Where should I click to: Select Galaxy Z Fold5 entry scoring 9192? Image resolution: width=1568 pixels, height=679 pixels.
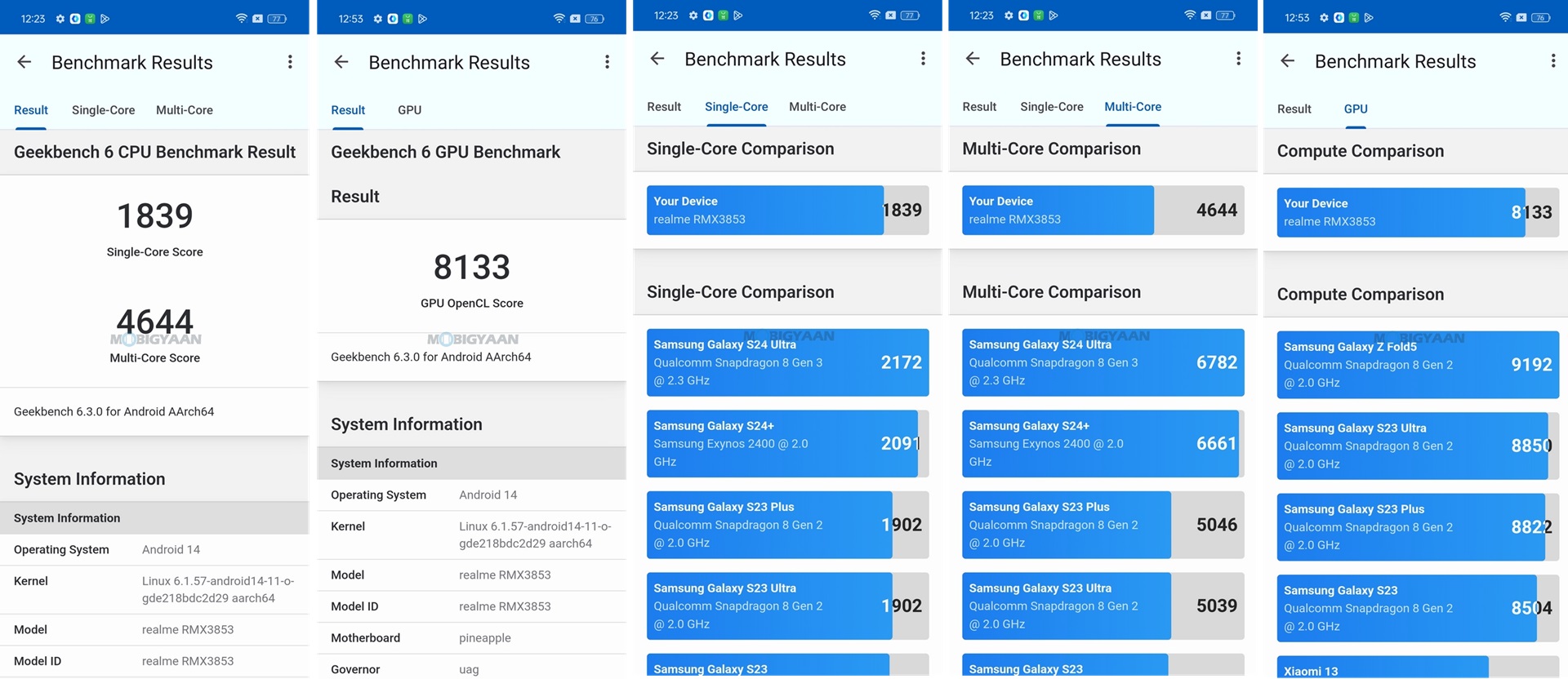[1418, 365]
